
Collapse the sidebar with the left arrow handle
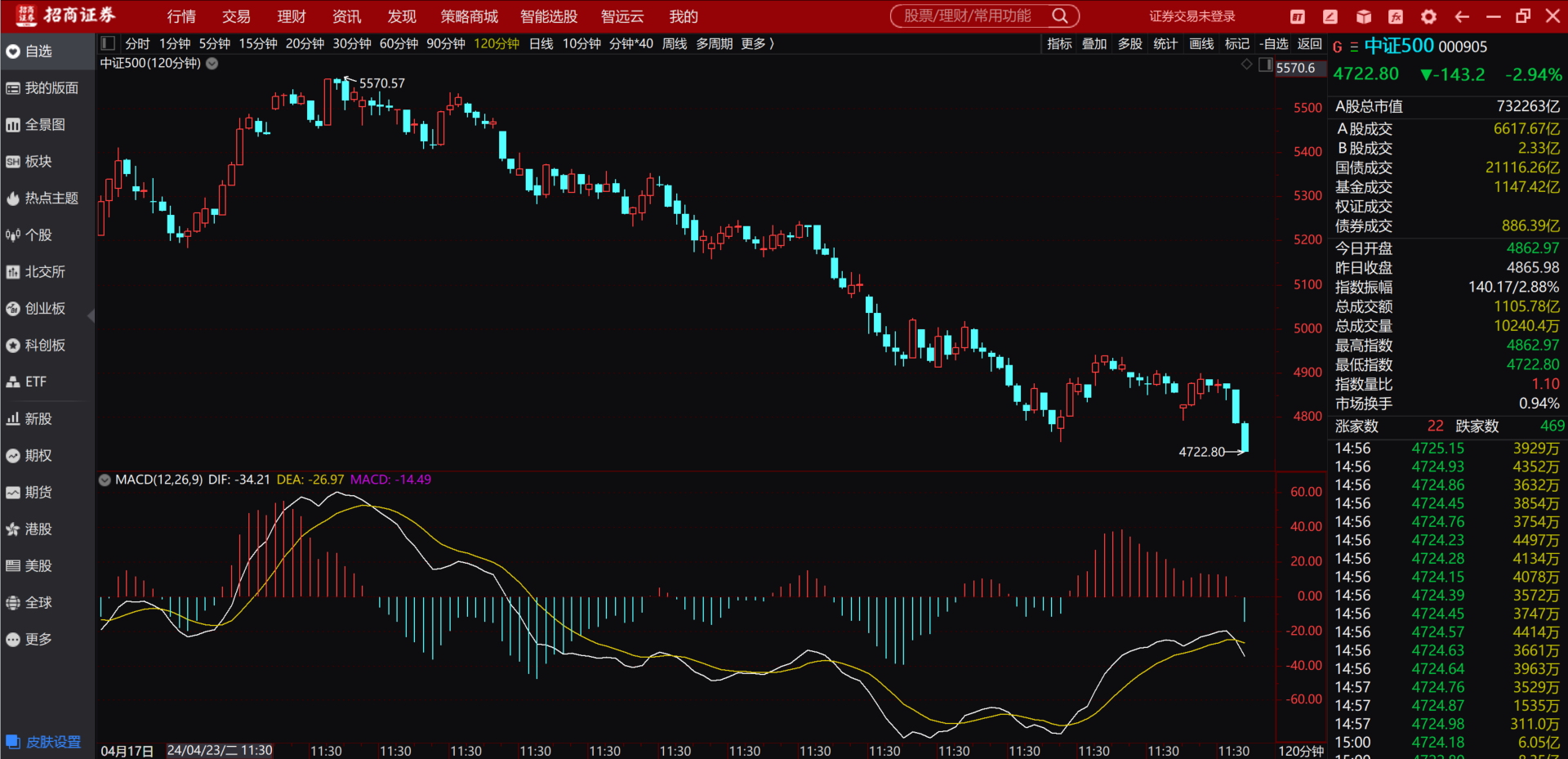coord(91,315)
